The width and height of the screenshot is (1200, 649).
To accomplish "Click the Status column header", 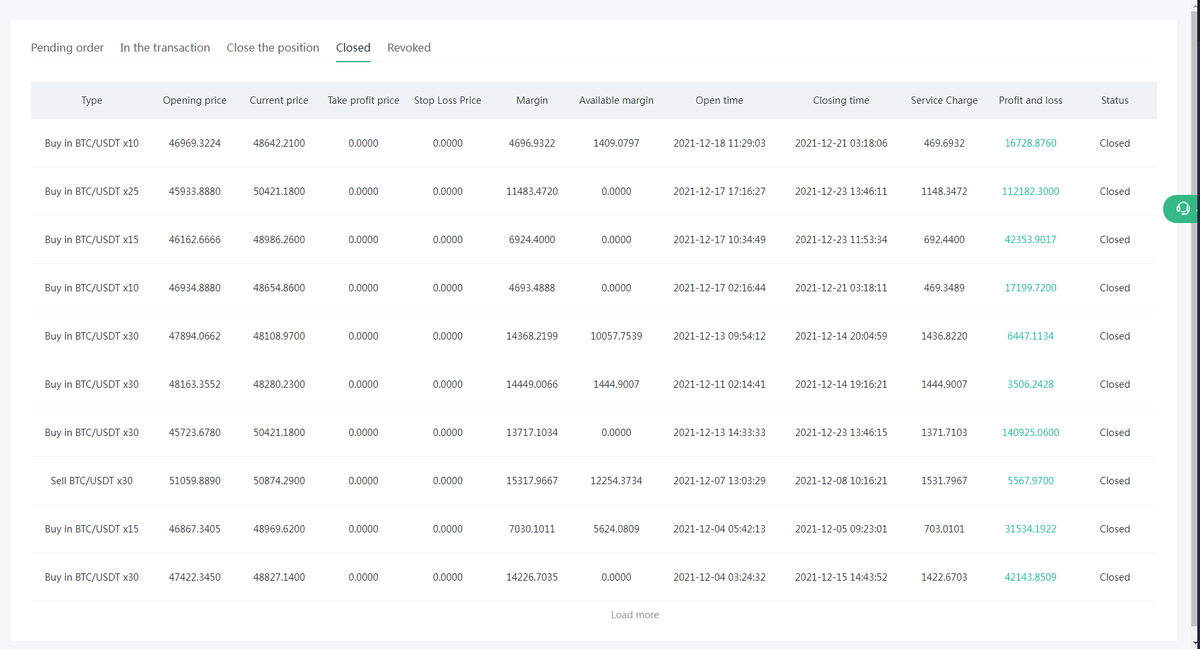I will (x=1115, y=100).
